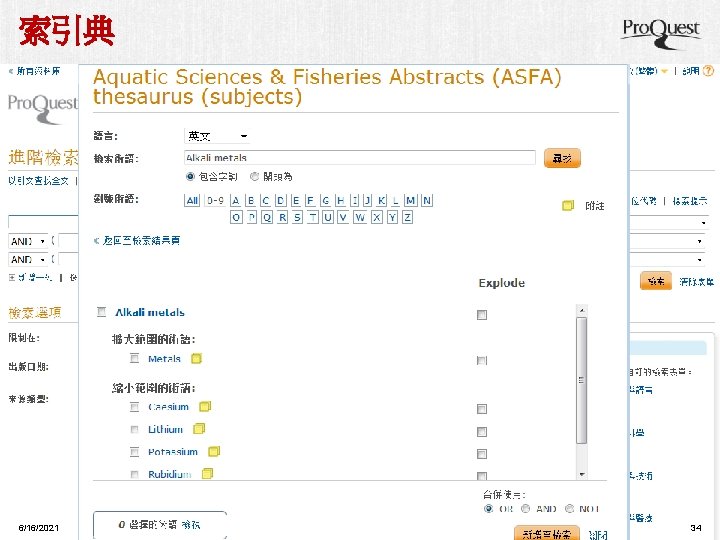Select the NOT combine radio button

click(569, 508)
